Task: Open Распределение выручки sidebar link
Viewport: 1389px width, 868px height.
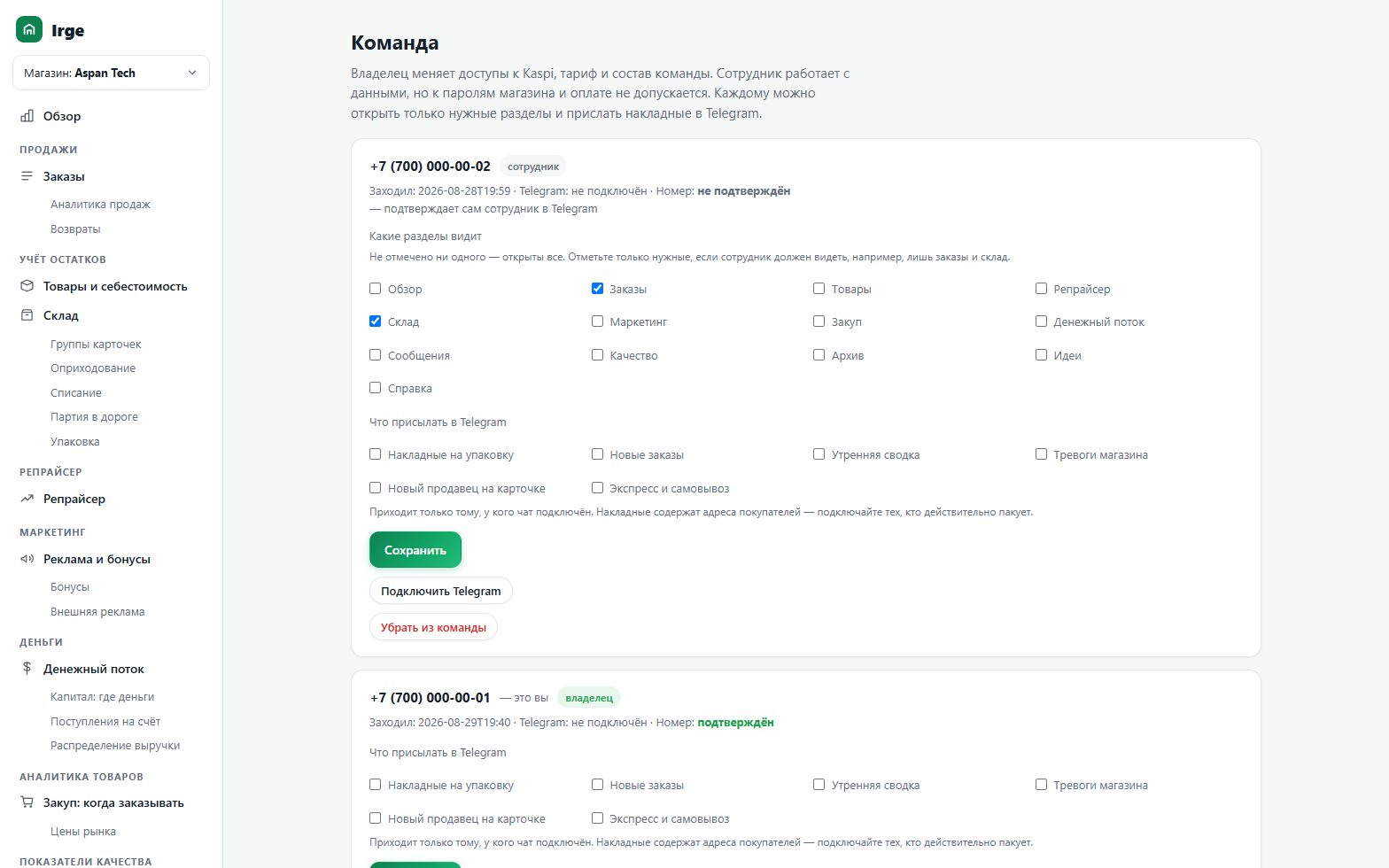Action: point(115,746)
